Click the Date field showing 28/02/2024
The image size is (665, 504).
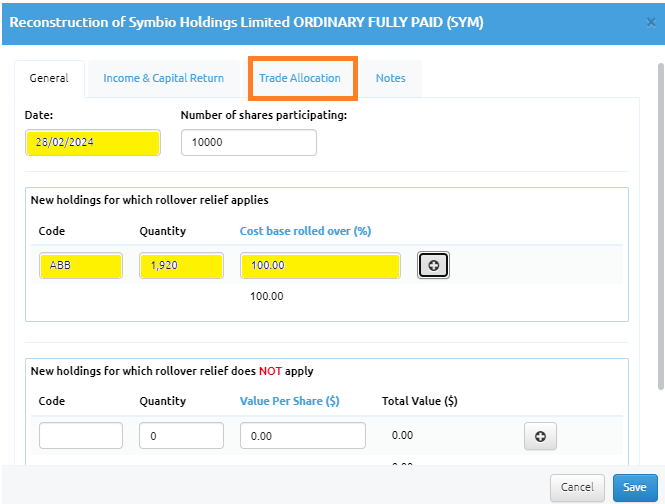point(92,143)
